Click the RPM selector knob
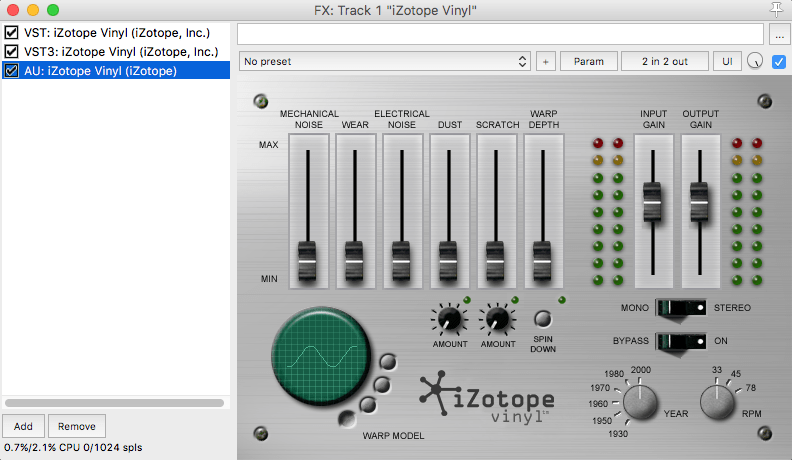The height and width of the screenshot is (460, 792). point(717,402)
